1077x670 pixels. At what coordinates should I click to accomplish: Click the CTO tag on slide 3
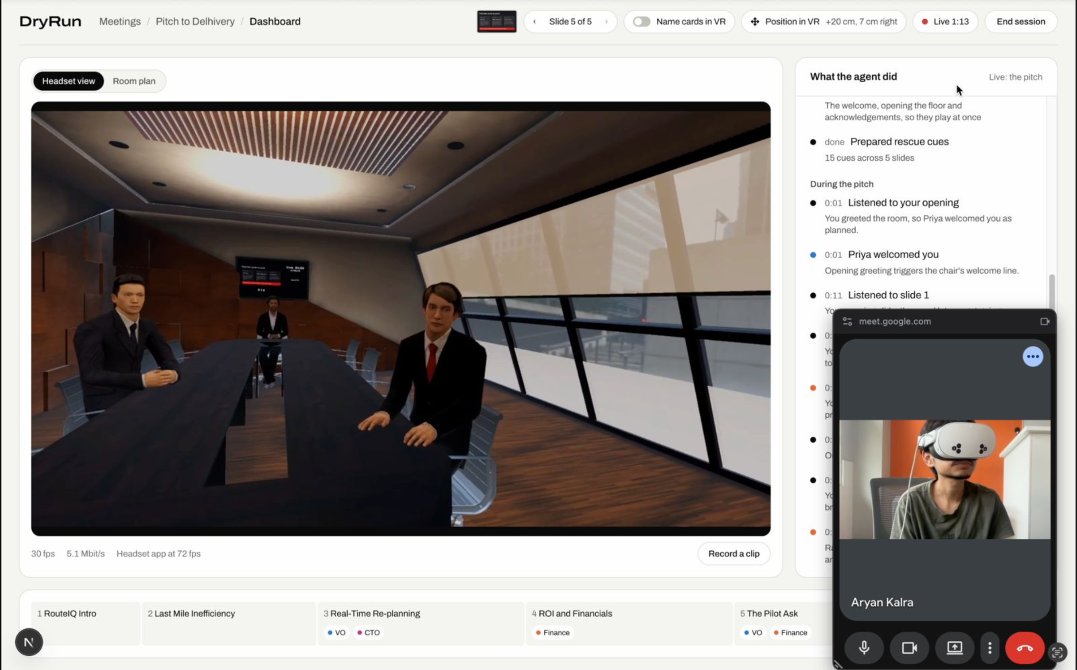tap(368, 633)
